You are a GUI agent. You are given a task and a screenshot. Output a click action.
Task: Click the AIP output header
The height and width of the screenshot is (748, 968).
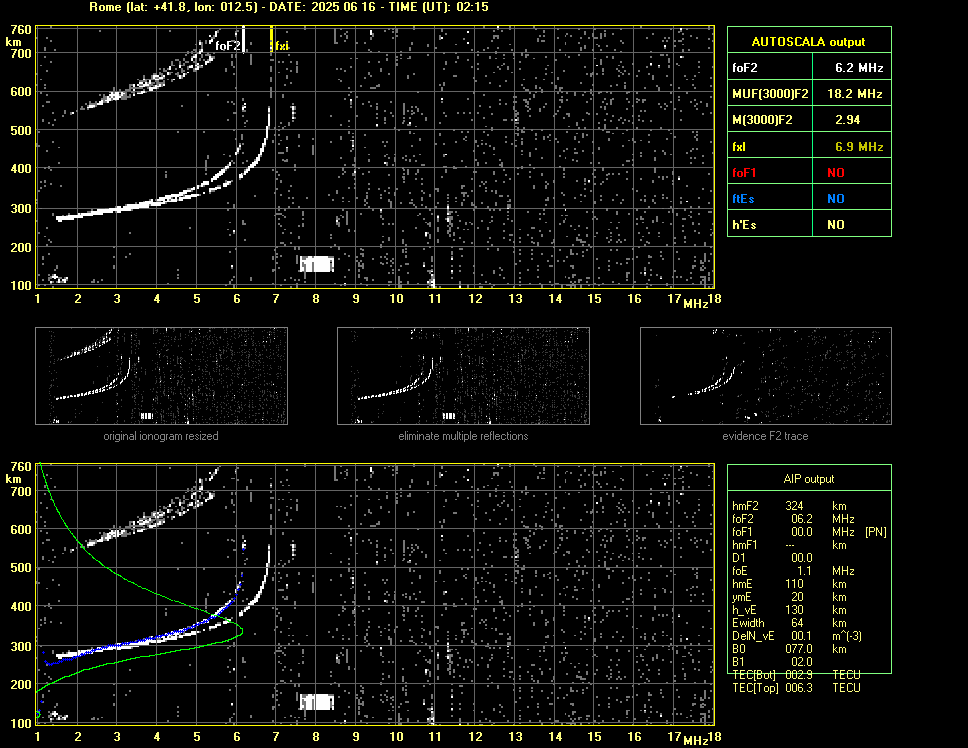coord(809,478)
